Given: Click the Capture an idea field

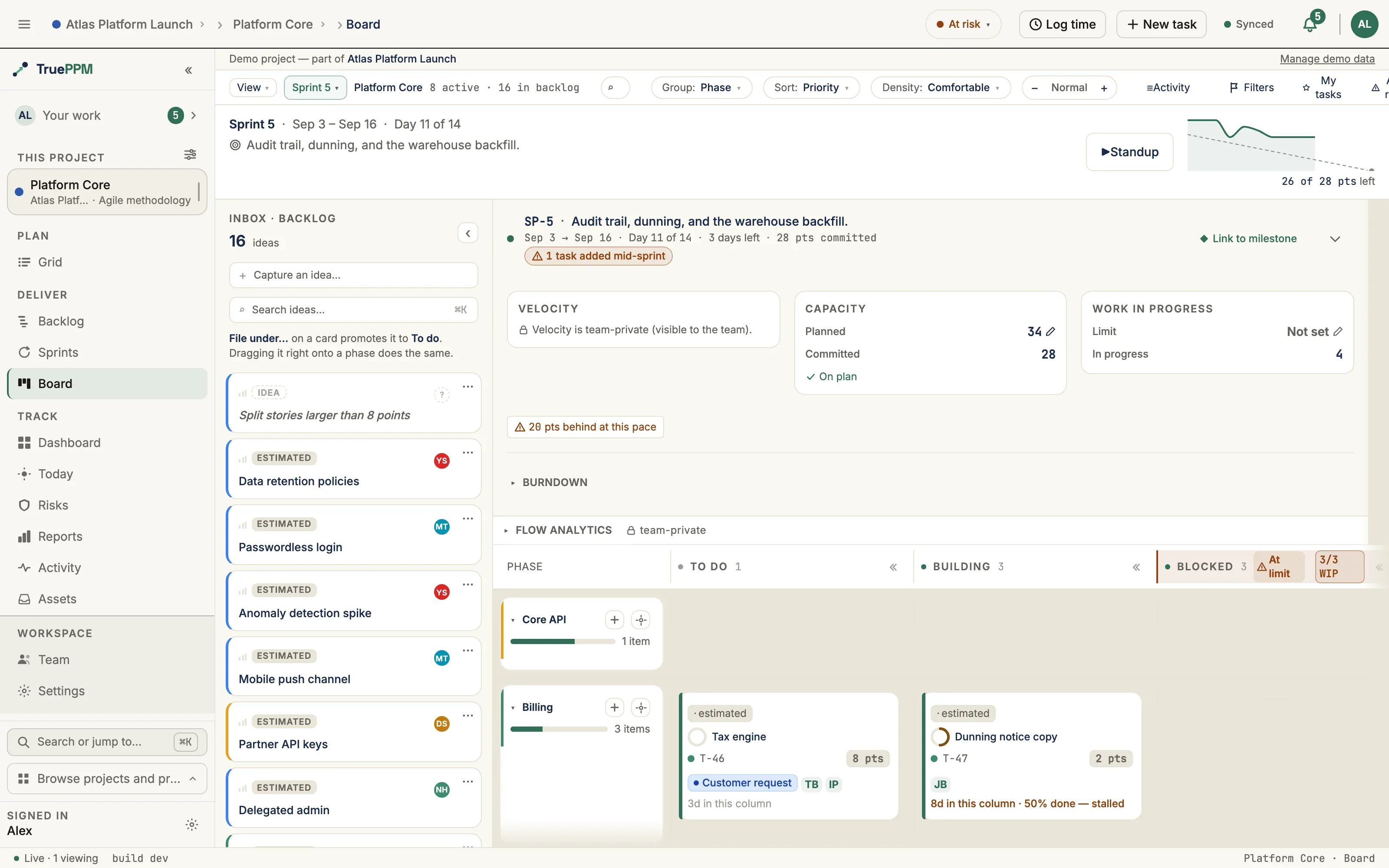Looking at the screenshot, I should [354, 275].
